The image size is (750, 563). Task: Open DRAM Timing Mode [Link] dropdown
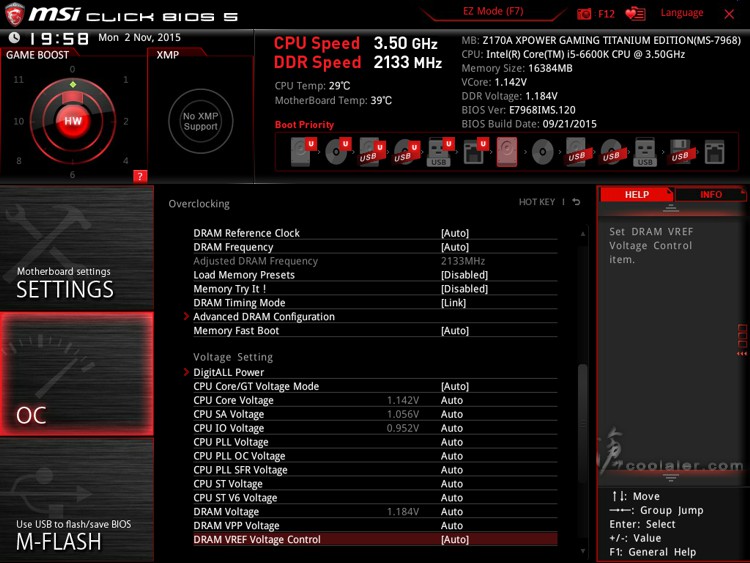[453, 303]
